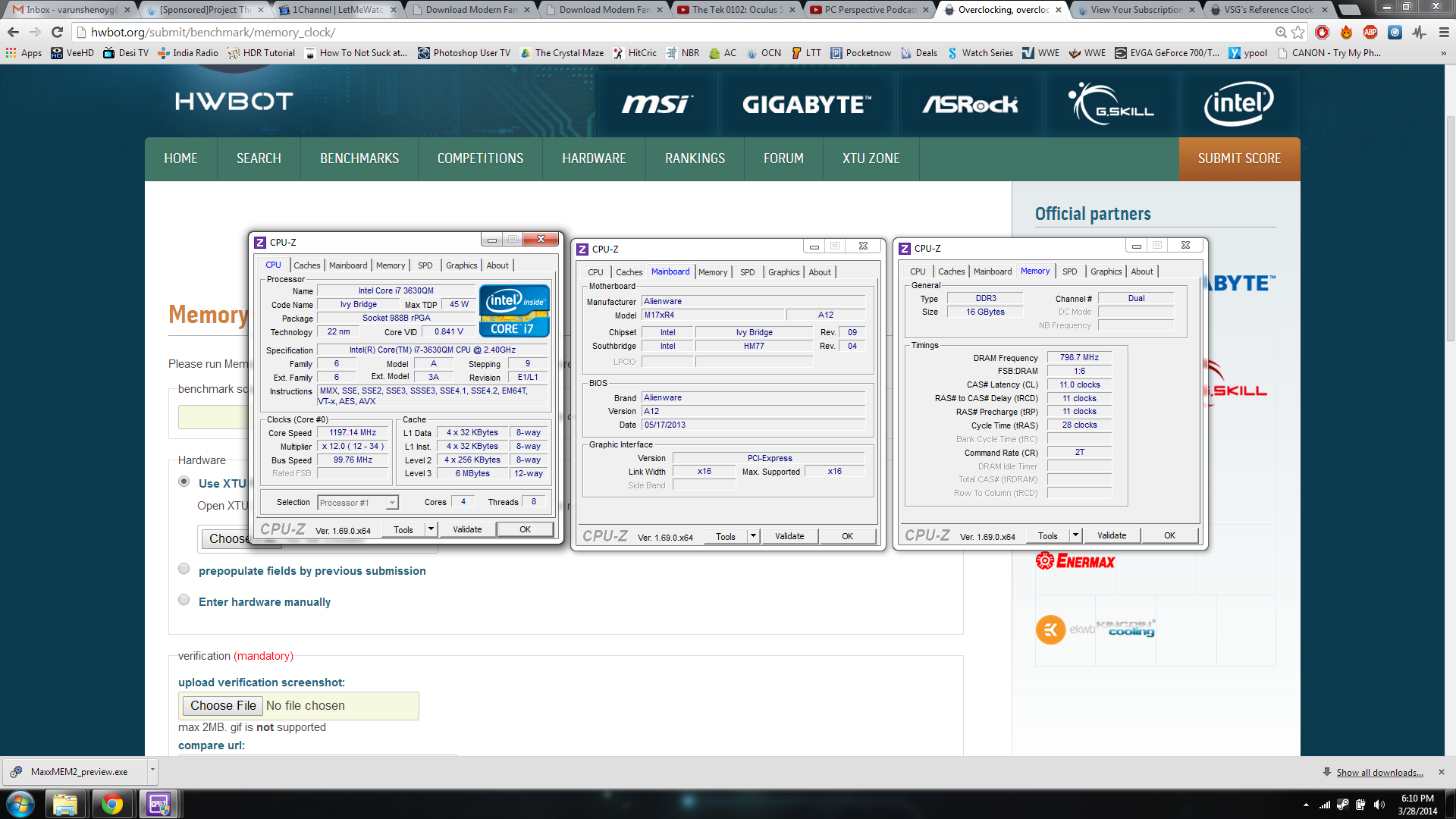The image size is (1456, 819).
Task: Click the red stop-hand extension icon
Action: click(1322, 32)
